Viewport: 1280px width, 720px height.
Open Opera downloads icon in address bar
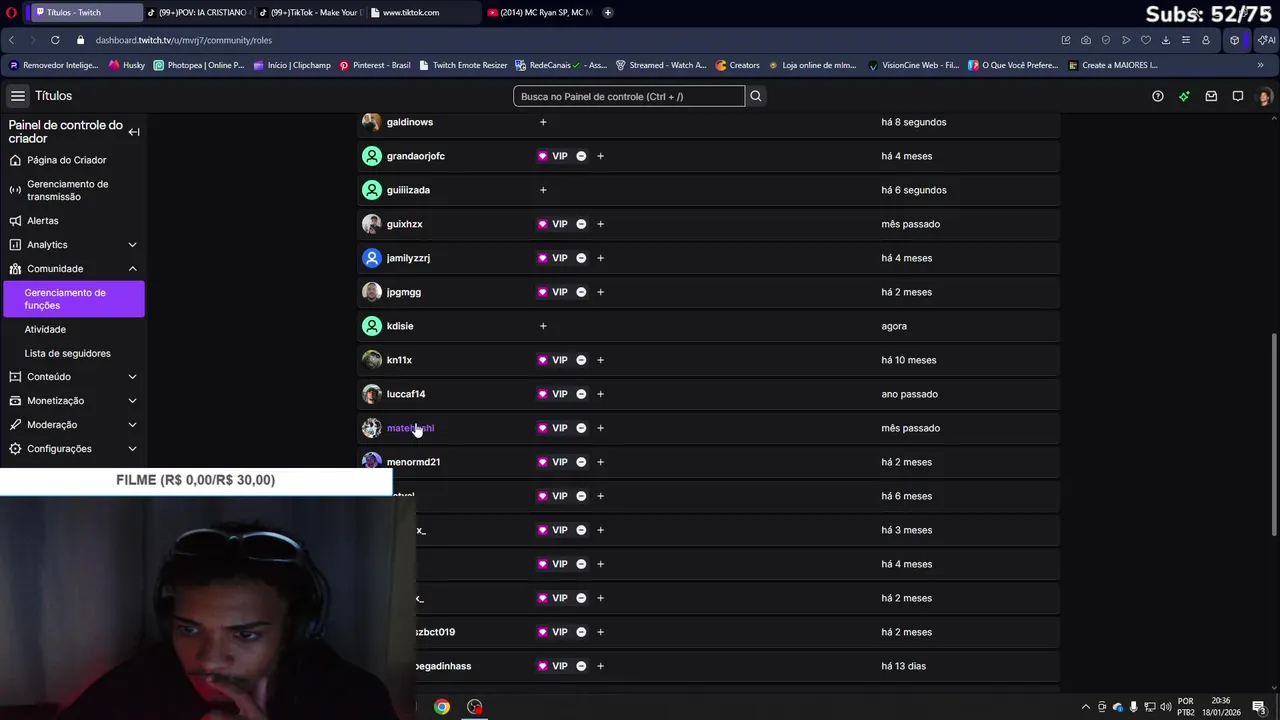click(1166, 40)
